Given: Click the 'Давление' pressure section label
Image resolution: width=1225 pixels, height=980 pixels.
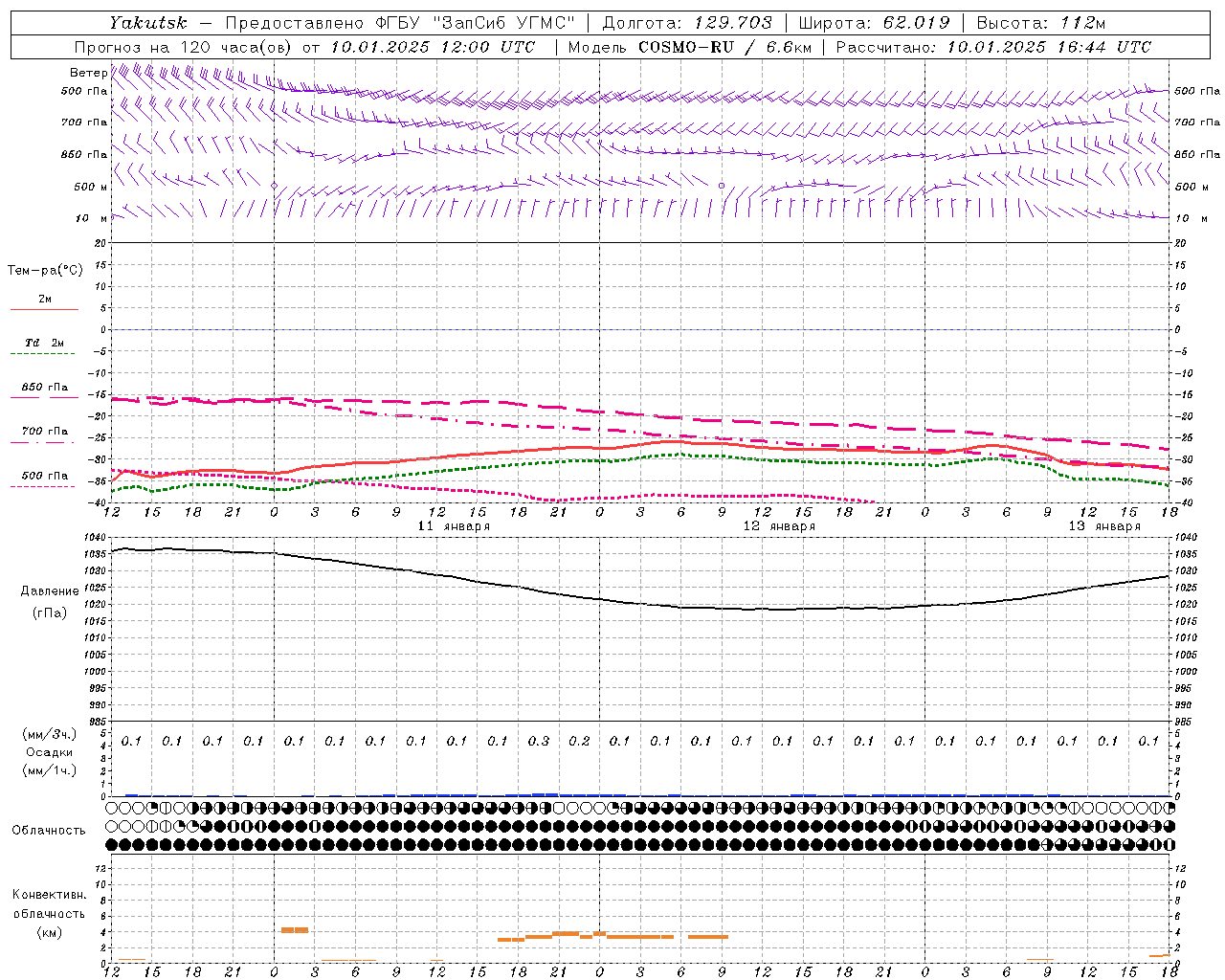Looking at the screenshot, I should point(50,591).
